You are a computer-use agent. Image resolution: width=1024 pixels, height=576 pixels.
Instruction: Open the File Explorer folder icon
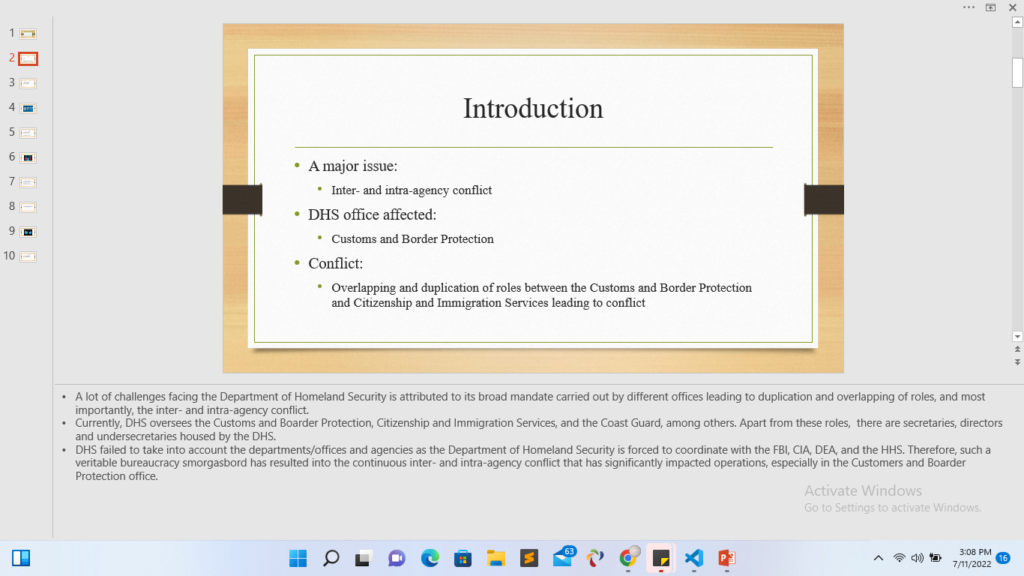click(496, 558)
